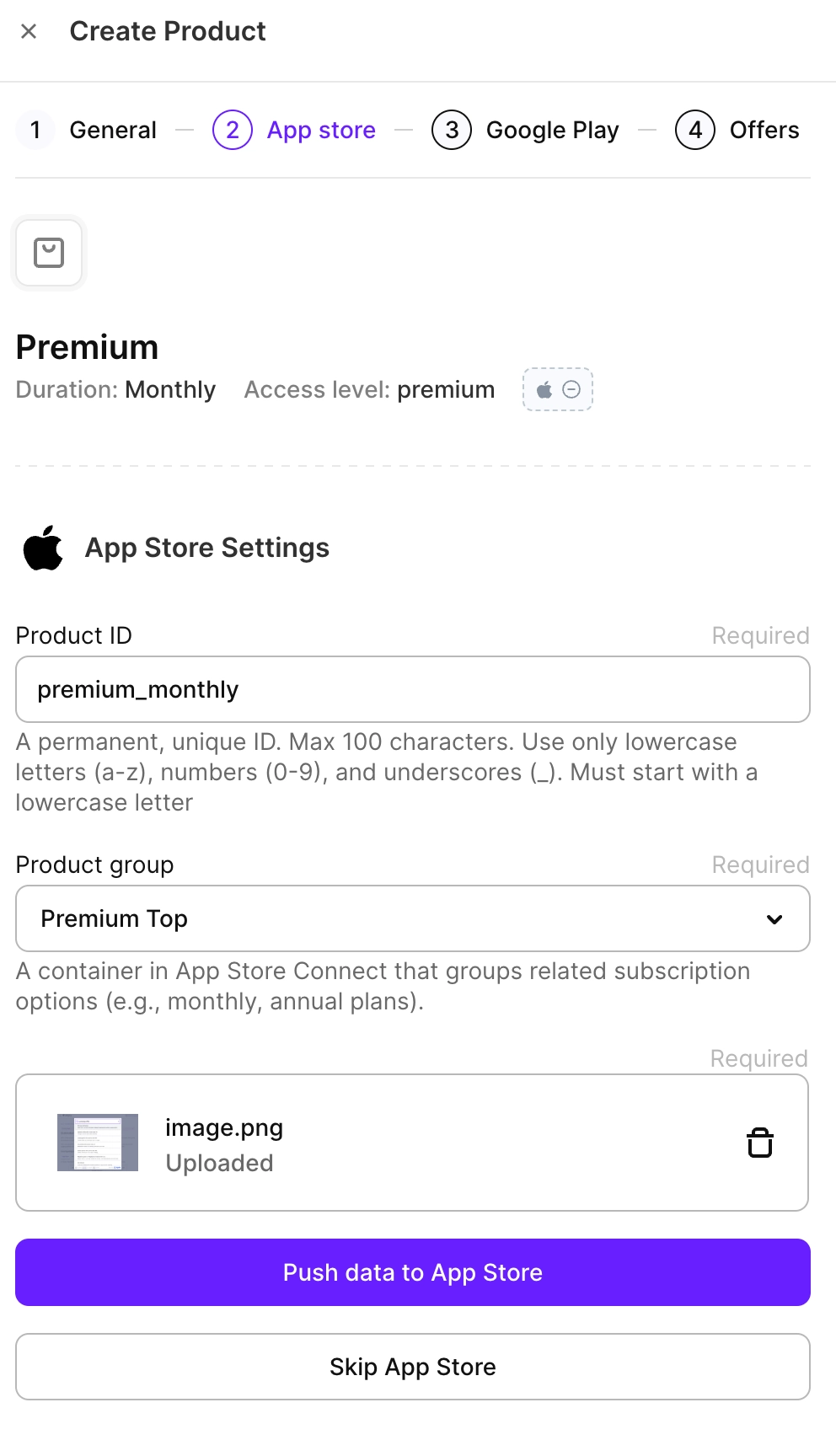Go to the General step
The image size is (836, 1456).
pyautogui.click(x=113, y=130)
